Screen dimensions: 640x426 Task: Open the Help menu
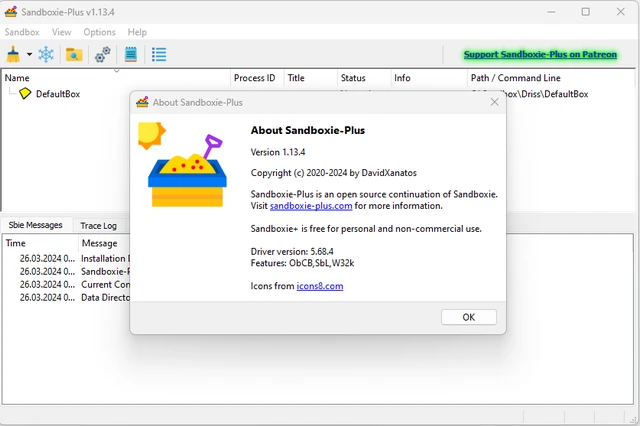click(x=137, y=32)
